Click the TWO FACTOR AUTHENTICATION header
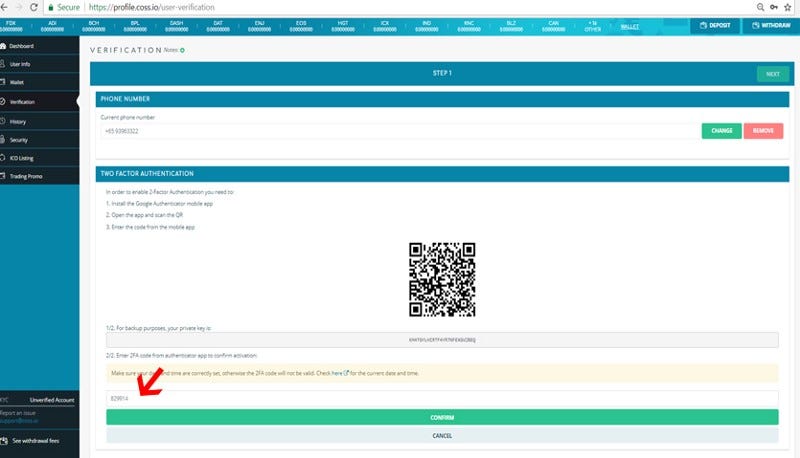Image resolution: width=800 pixels, height=458 pixels. tap(442, 174)
